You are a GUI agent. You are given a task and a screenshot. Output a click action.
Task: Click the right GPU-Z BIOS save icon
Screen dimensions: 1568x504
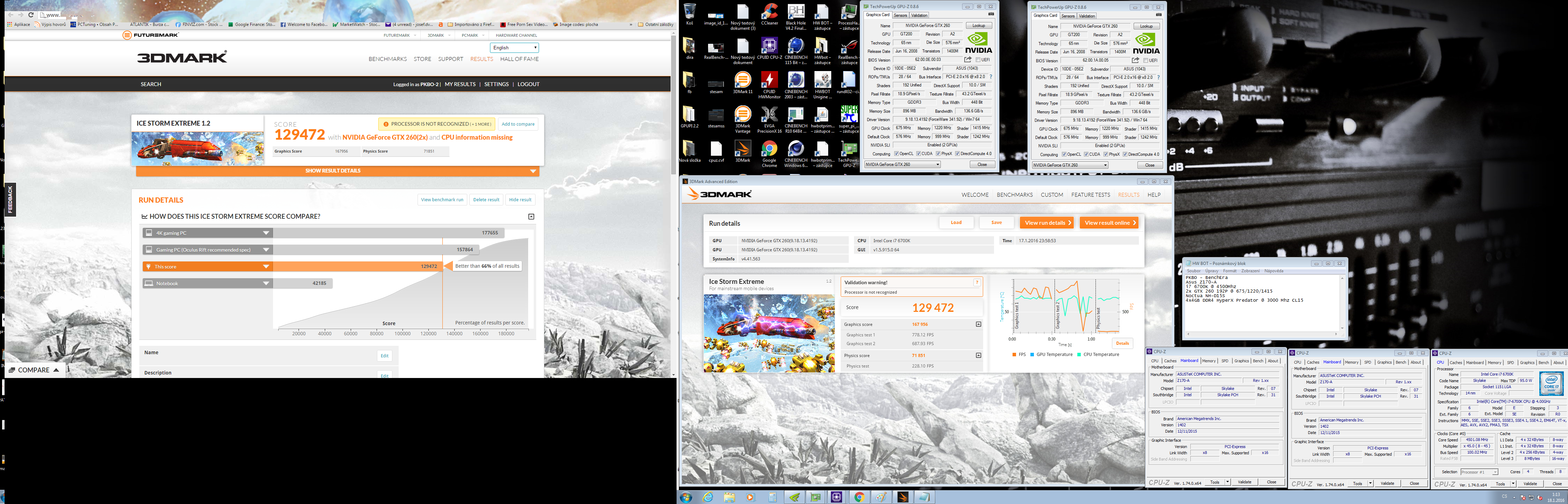click(x=1135, y=60)
